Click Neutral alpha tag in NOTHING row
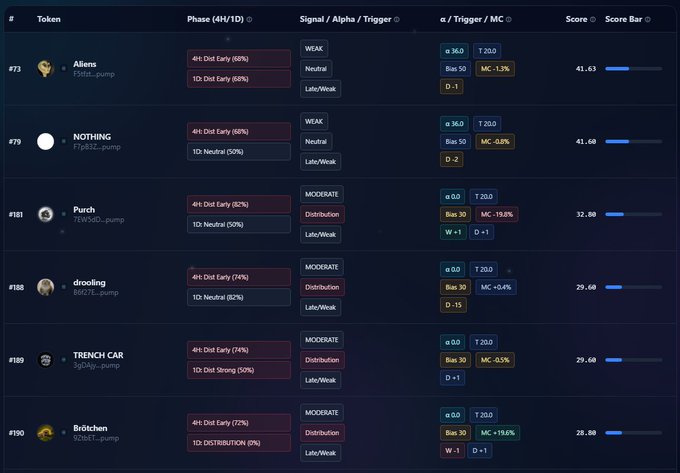 click(x=316, y=141)
